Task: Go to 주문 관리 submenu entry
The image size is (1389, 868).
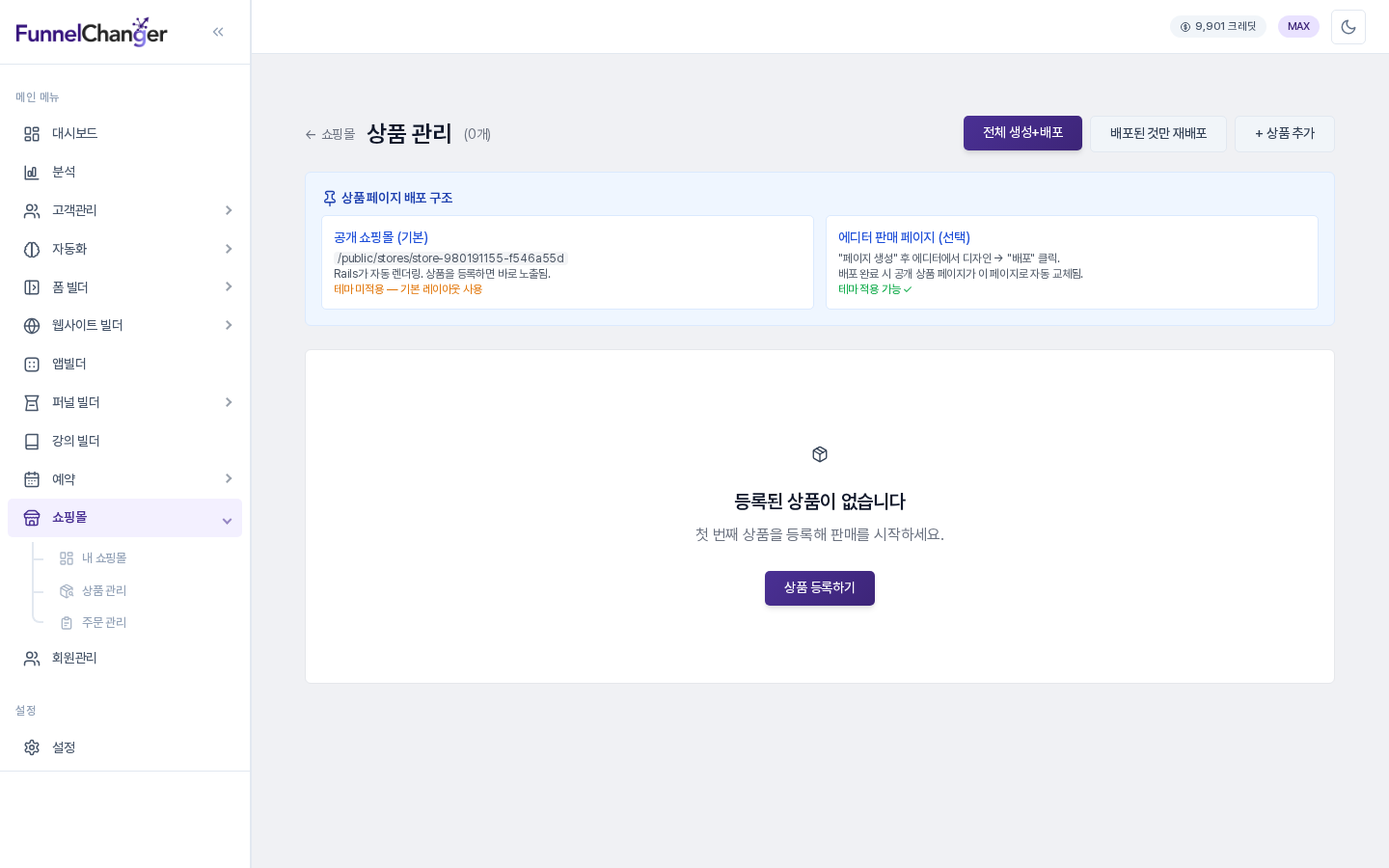Action: coord(145,623)
